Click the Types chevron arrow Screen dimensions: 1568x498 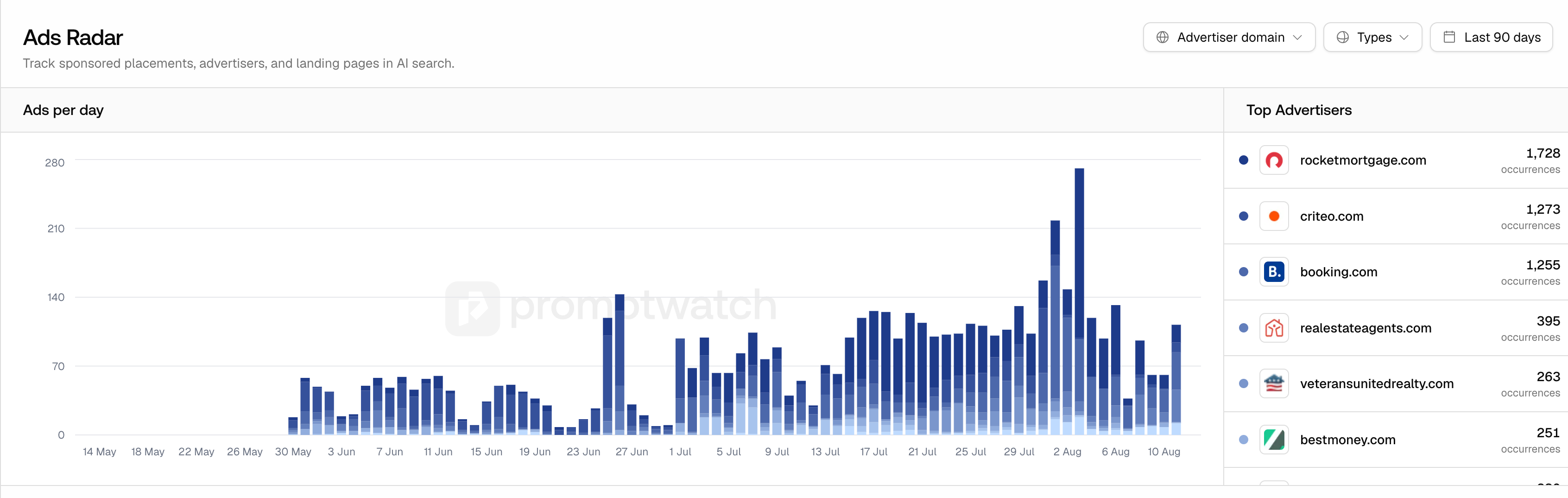[1404, 38]
